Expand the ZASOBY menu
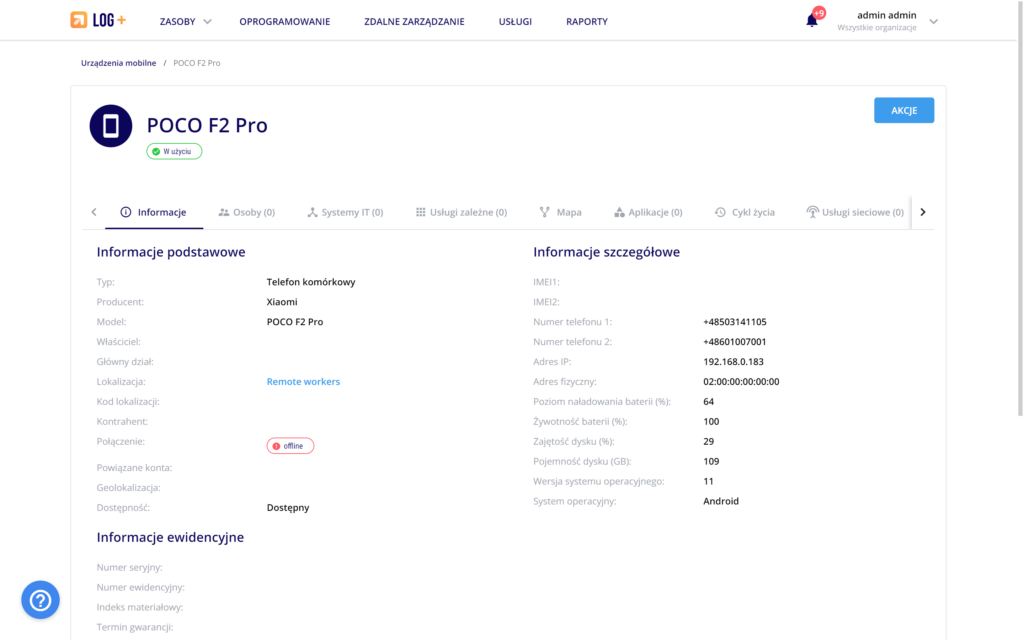Image resolution: width=1024 pixels, height=640 pixels. tap(185, 22)
